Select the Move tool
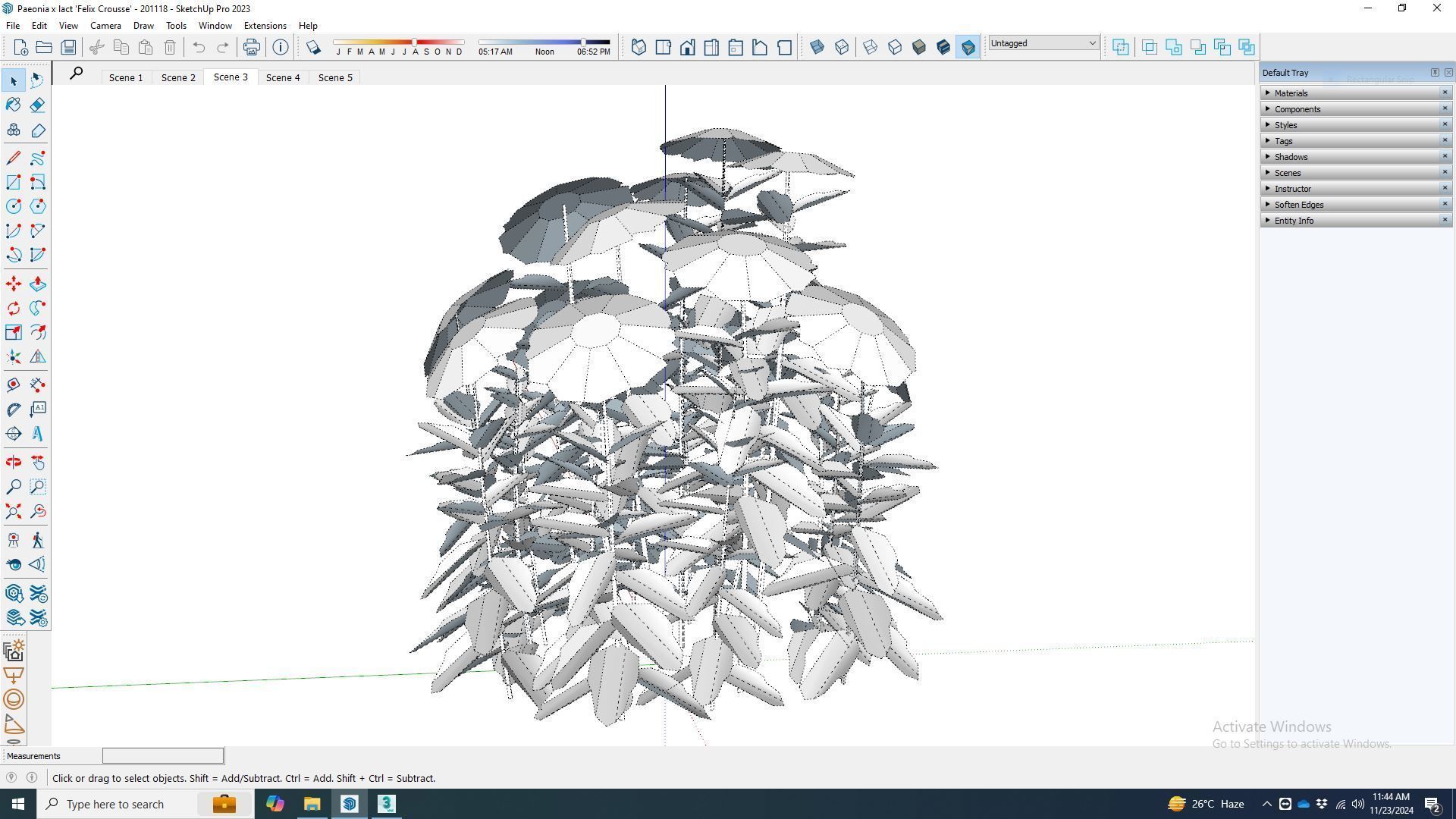Image resolution: width=1456 pixels, height=819 pixels. coord(14,284)
